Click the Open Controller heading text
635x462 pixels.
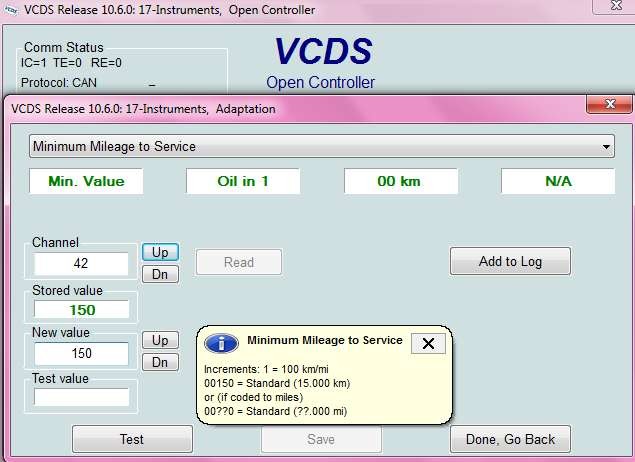tap(320, 82)
